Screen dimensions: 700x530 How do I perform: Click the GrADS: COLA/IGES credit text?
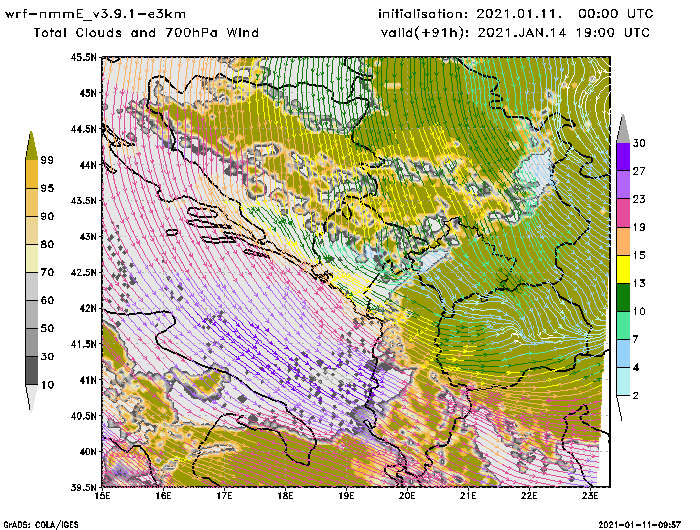(x=41, y=525)
